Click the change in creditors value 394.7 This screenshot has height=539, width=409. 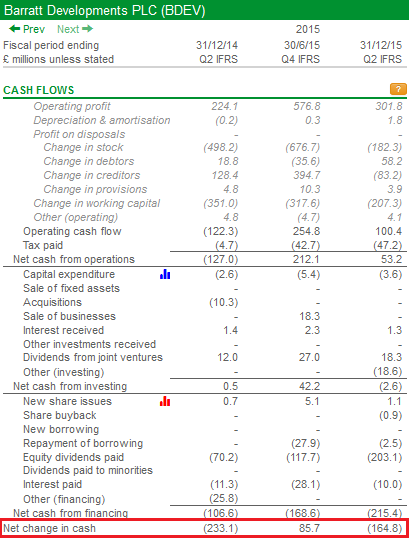(307, 175)
